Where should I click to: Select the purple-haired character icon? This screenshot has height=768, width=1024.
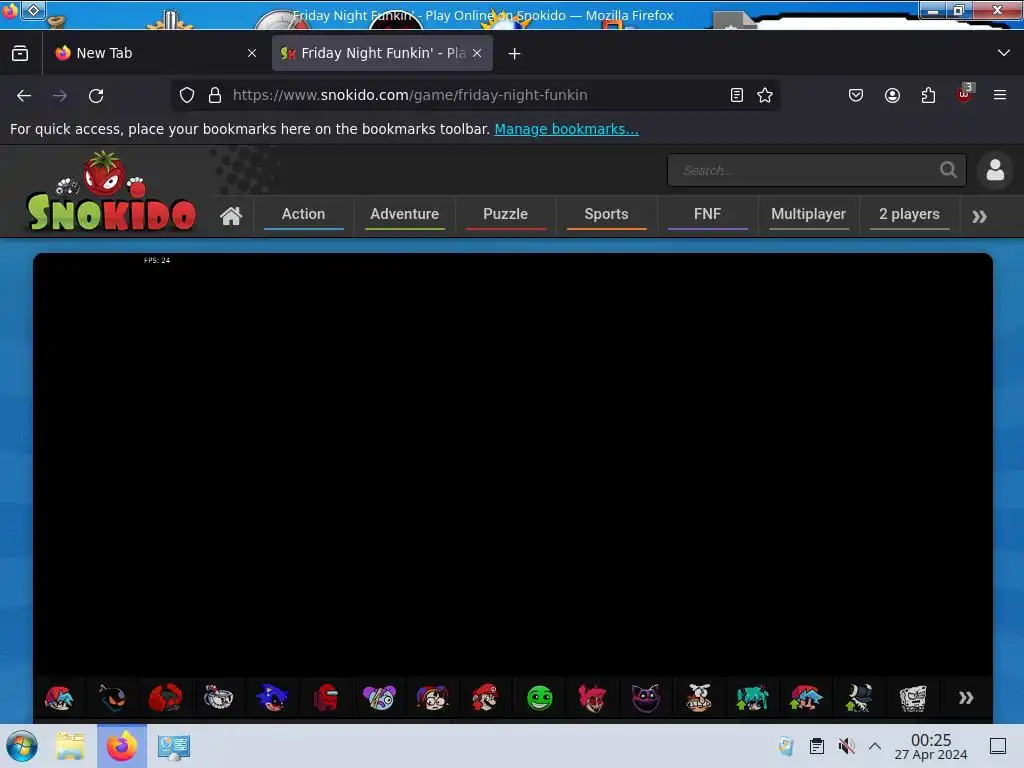pos(379,697)
